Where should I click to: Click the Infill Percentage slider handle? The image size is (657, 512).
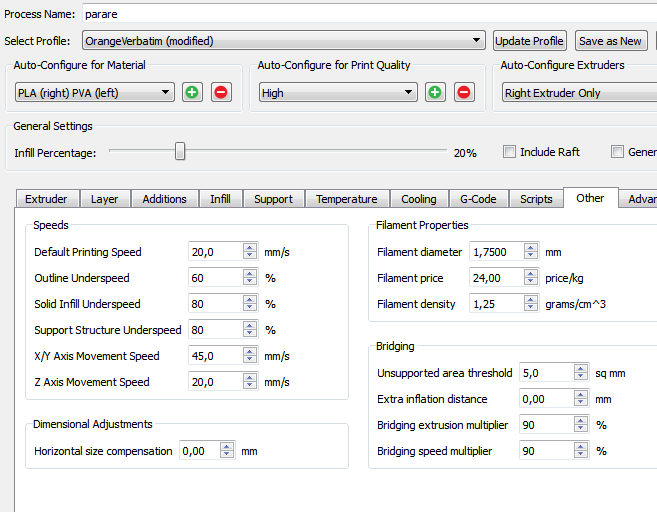(x=180, y=151)
